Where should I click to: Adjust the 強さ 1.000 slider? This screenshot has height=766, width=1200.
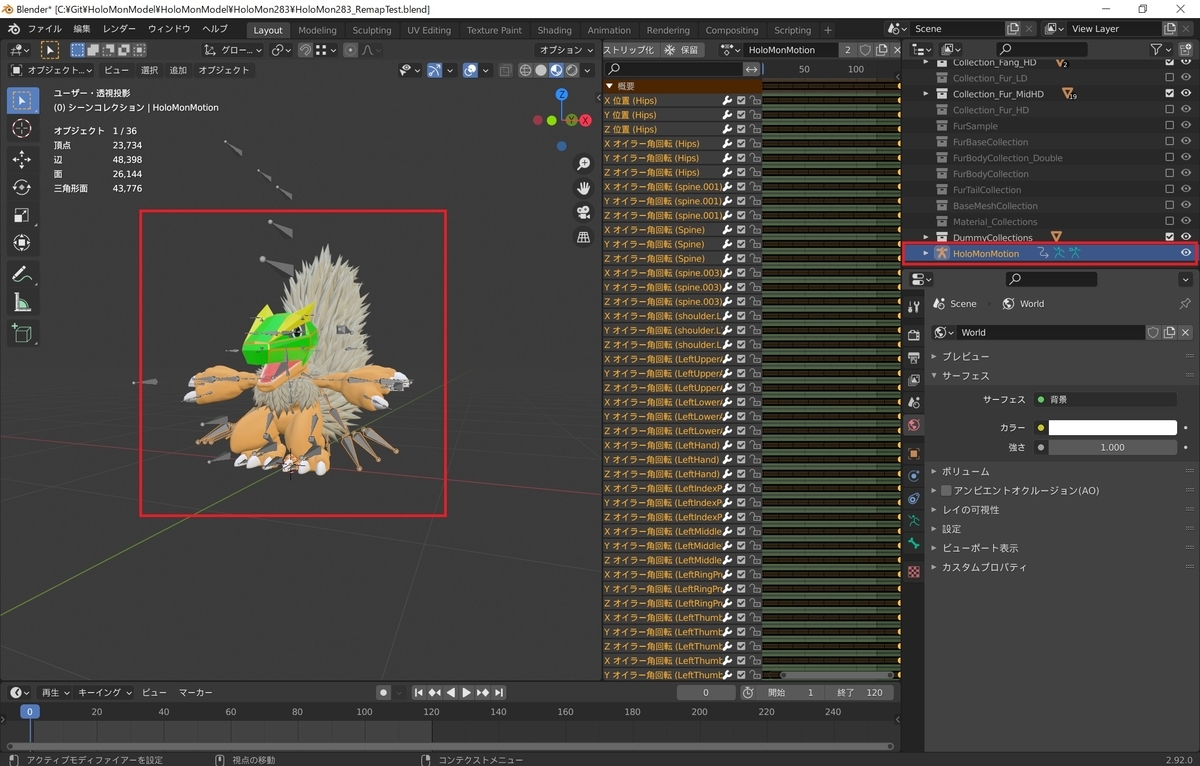1112,447
